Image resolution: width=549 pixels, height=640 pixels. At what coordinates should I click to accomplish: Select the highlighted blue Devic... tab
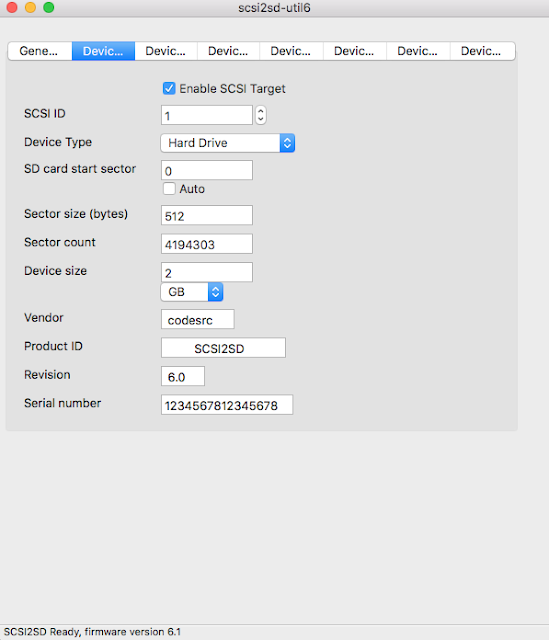[103, 51]
